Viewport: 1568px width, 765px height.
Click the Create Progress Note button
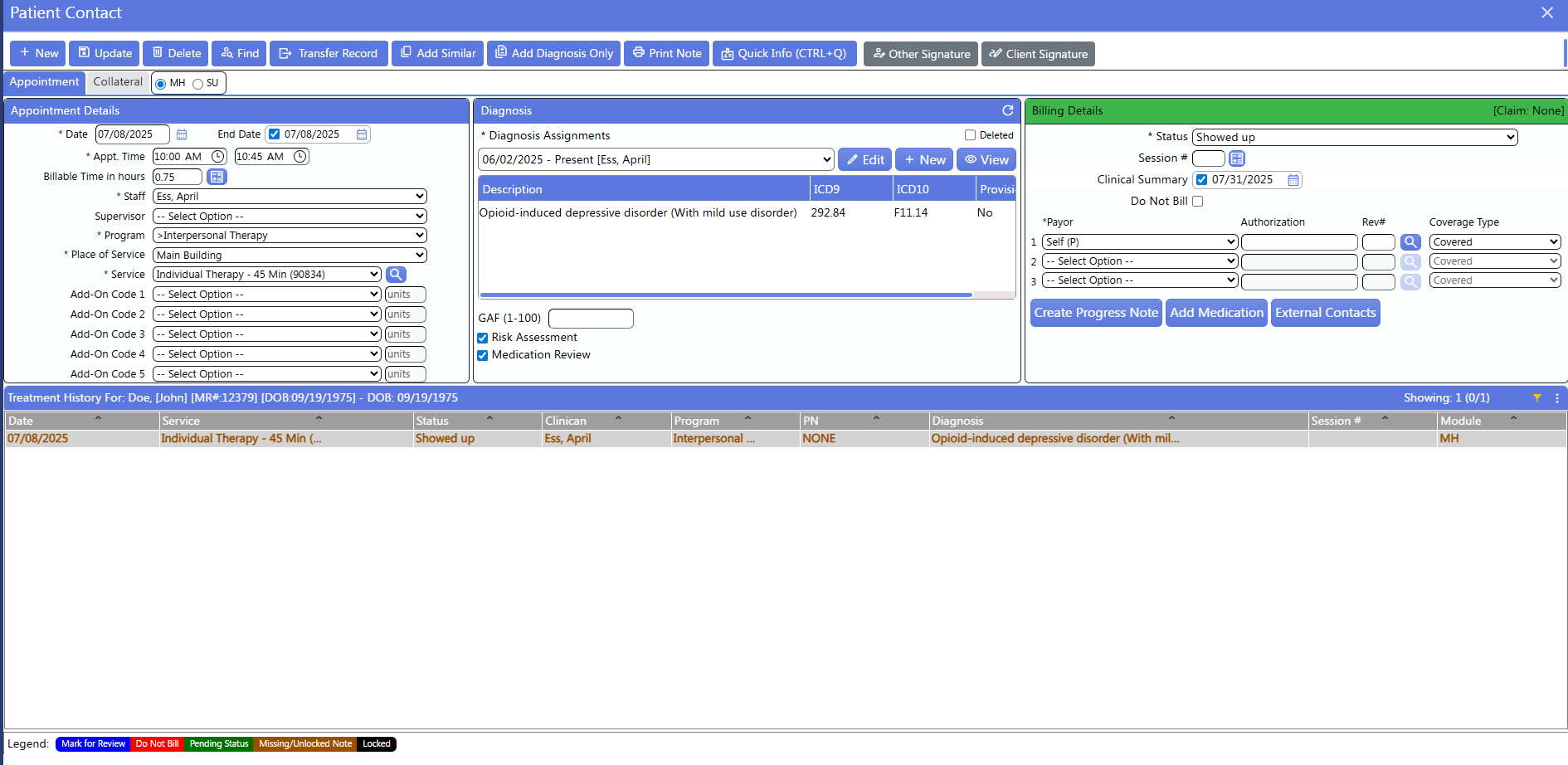click(1095, 313)
